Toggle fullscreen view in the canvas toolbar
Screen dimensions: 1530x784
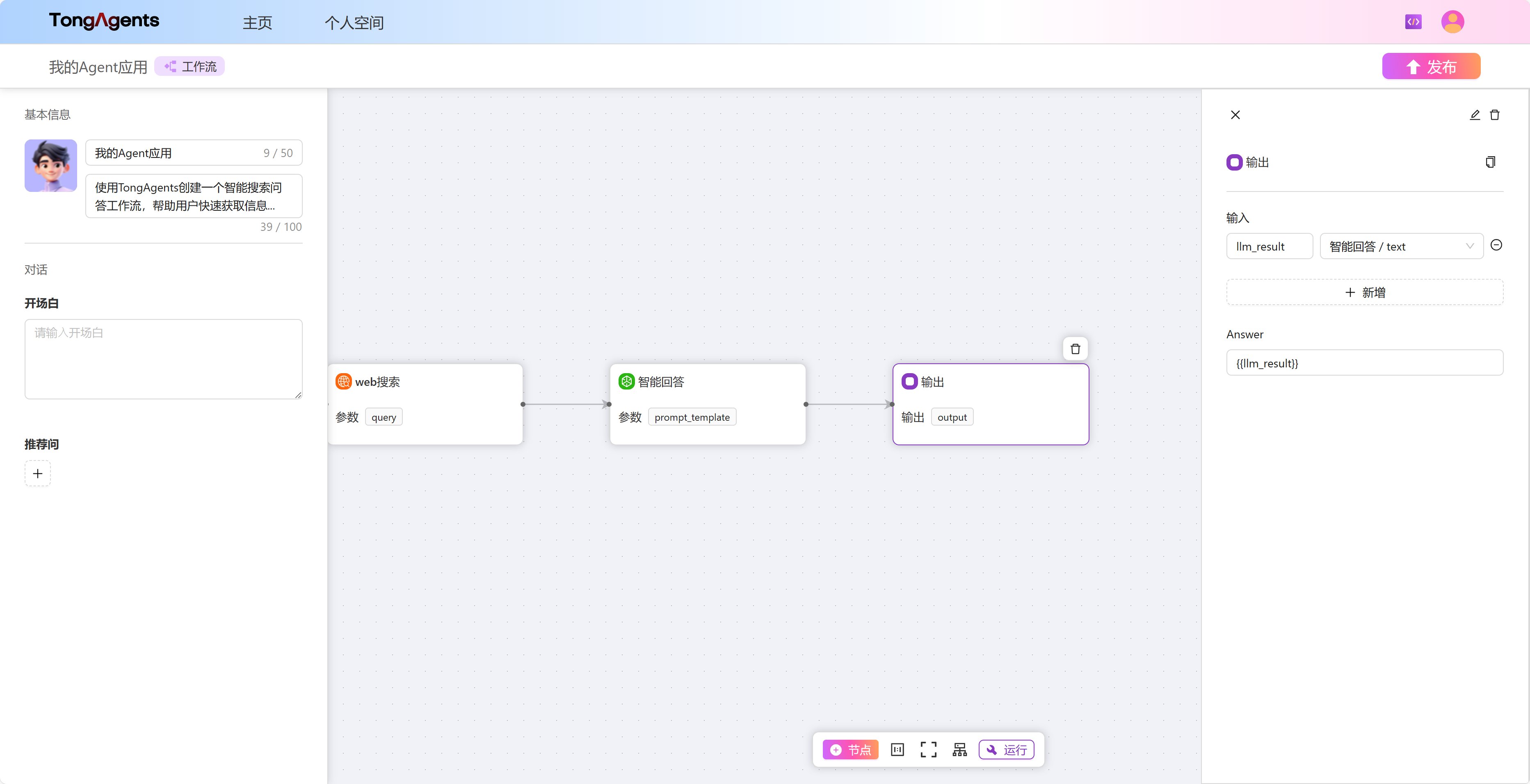pos(928,750)
